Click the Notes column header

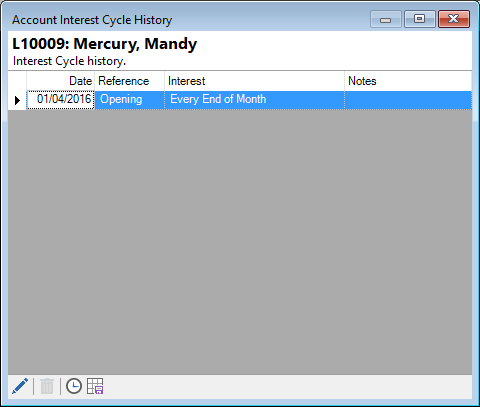(x=408, y=81)
